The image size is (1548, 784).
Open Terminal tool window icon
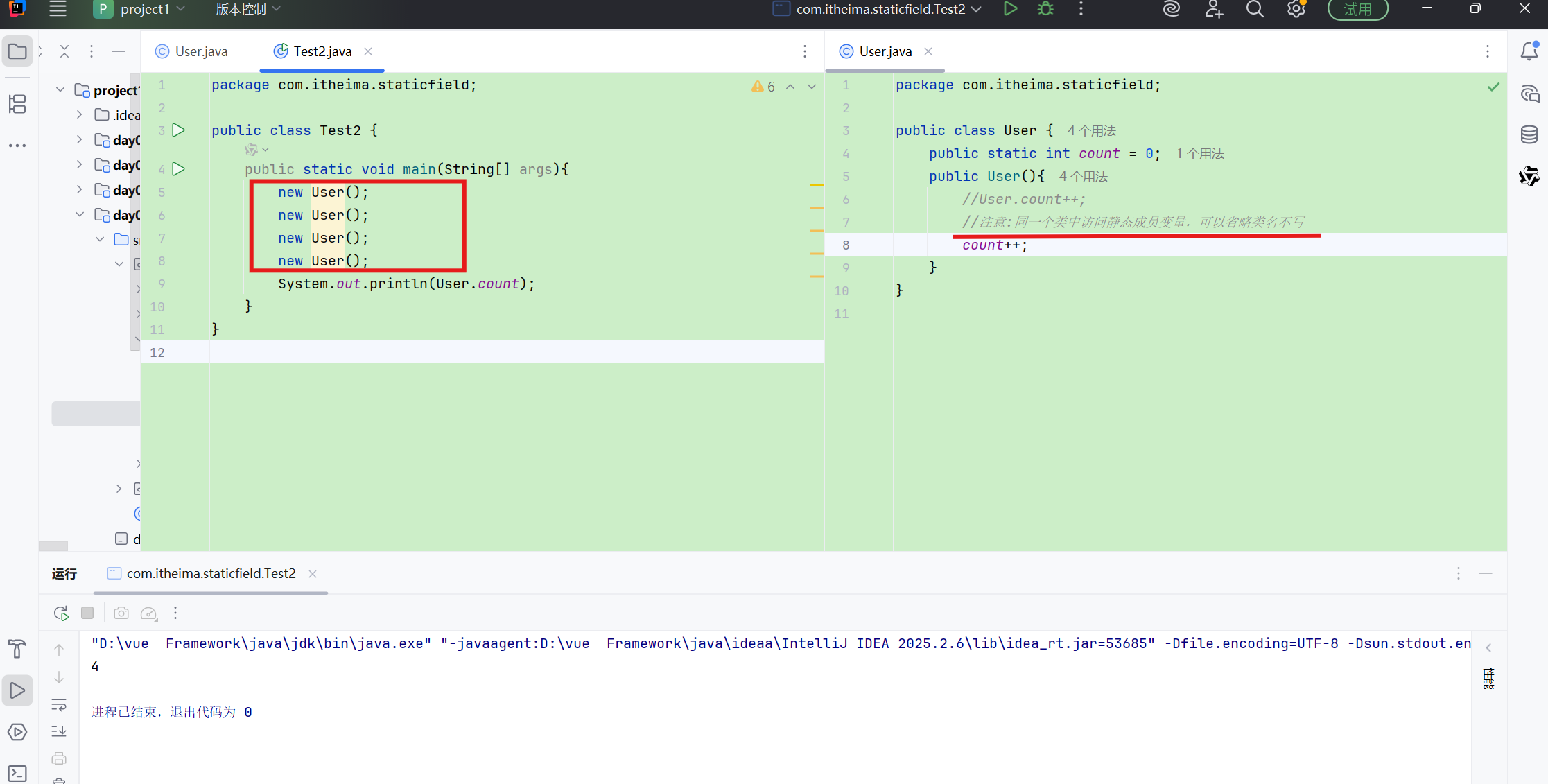tap(17, 773)
